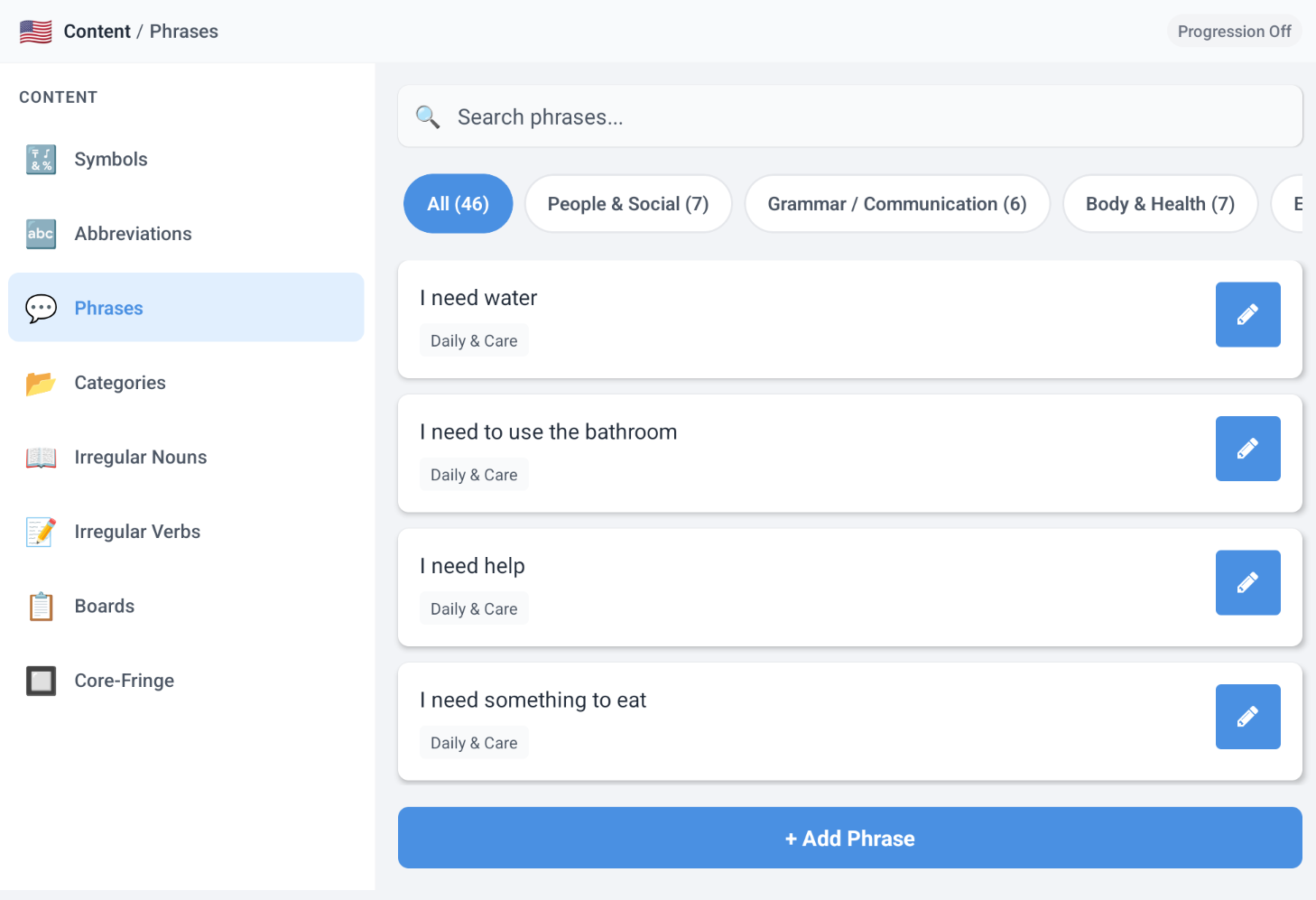Click the Content breadcrumb link
Viewport: 1316px width, 900px height.
pos(97,32)
